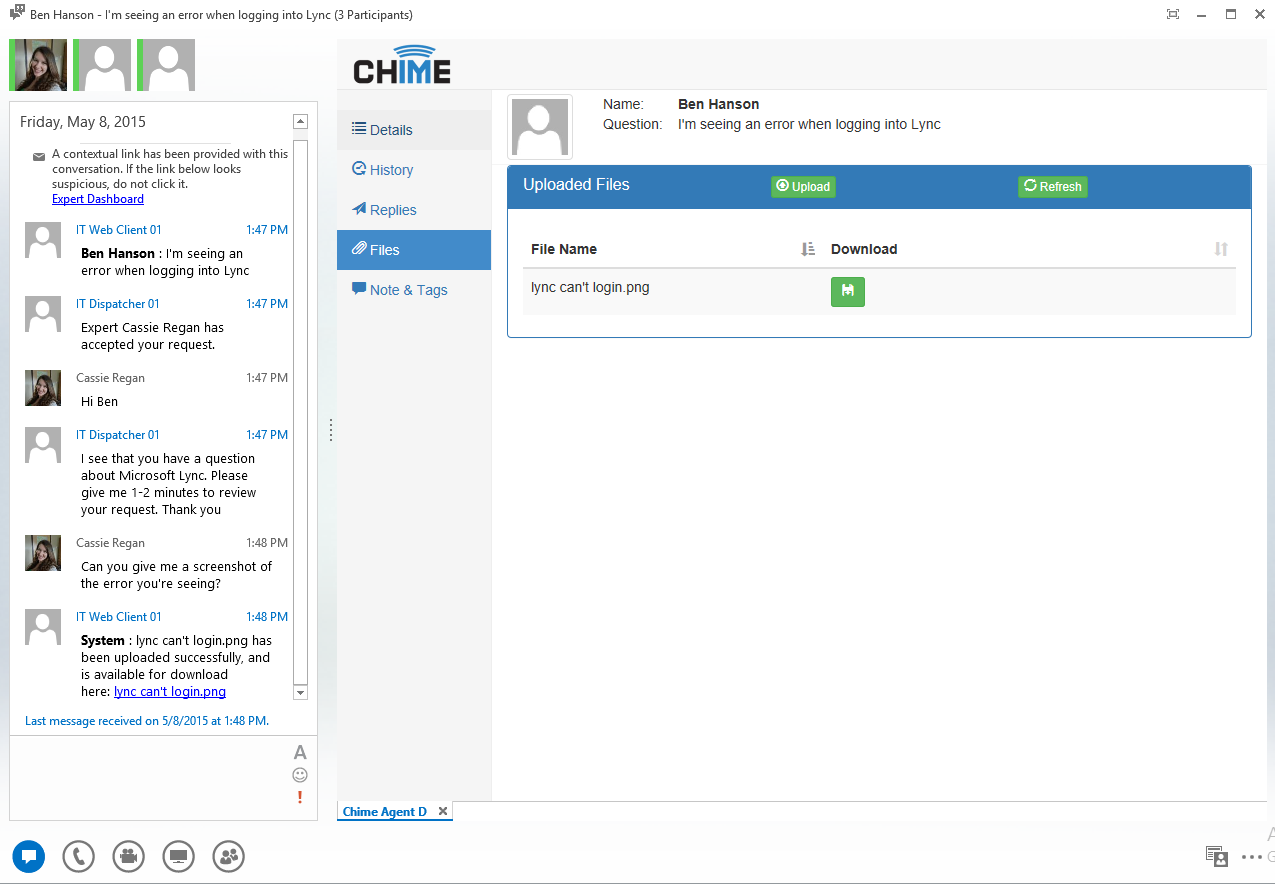Start a voice call with the phone icon

pyautogui.click(x=78, y=856)
